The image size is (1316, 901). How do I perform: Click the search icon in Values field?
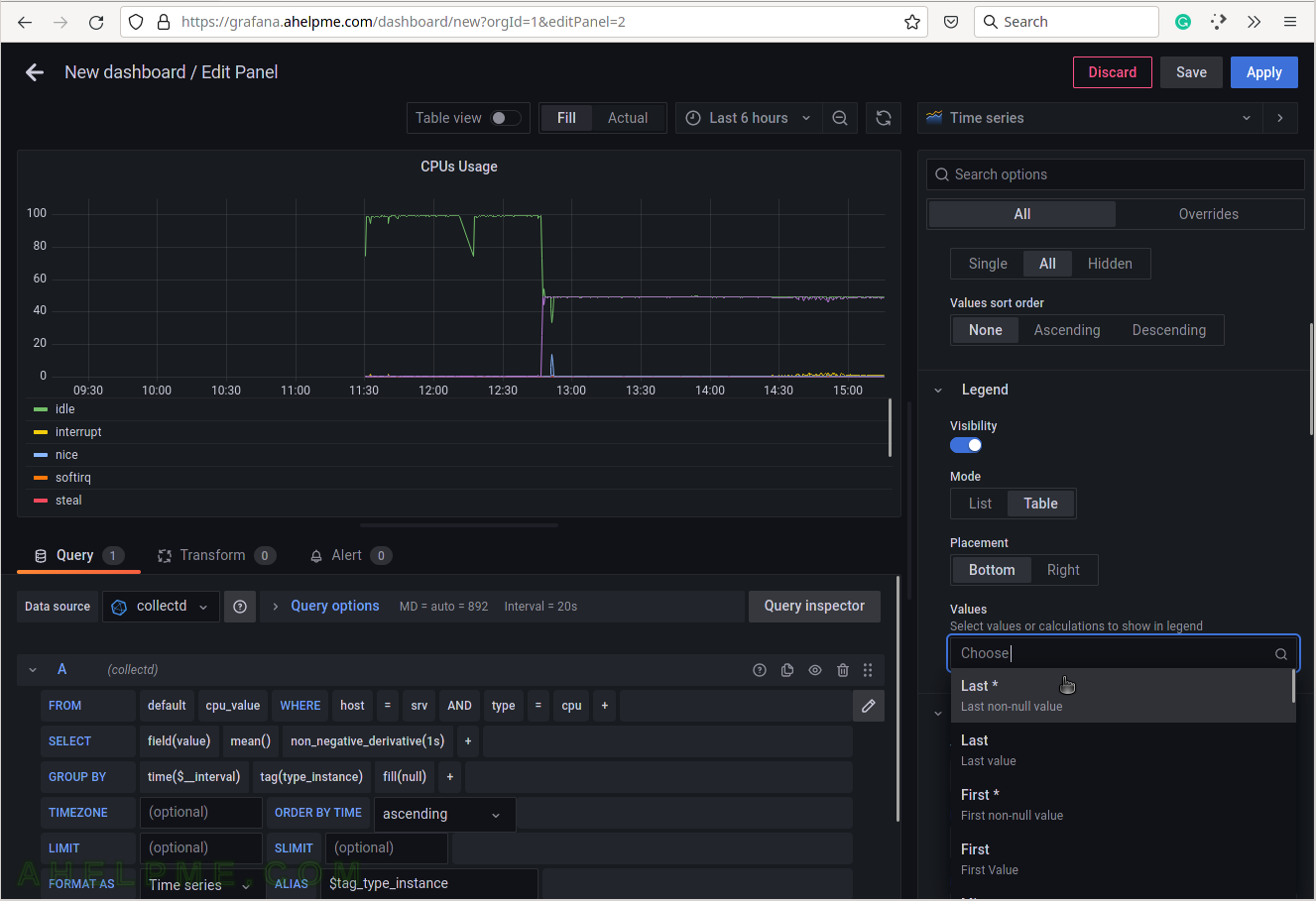[1281, 654]
